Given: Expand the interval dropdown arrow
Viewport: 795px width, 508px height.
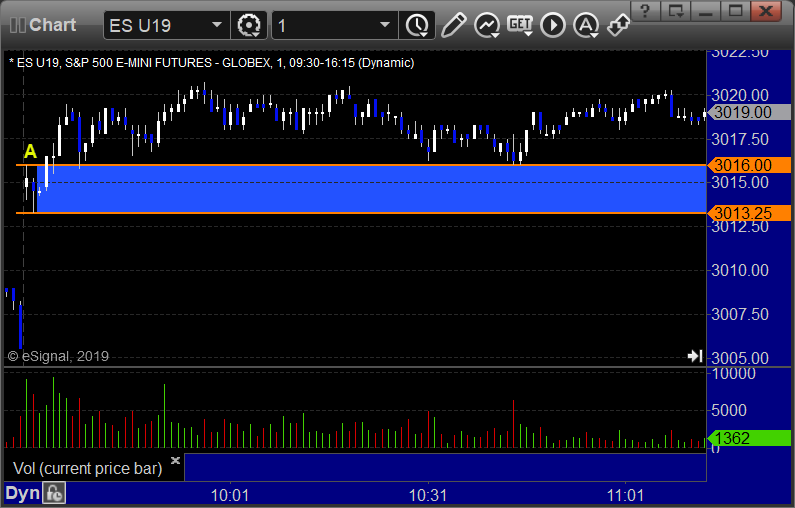Looking at the screenshot, I should click(385, 25).
